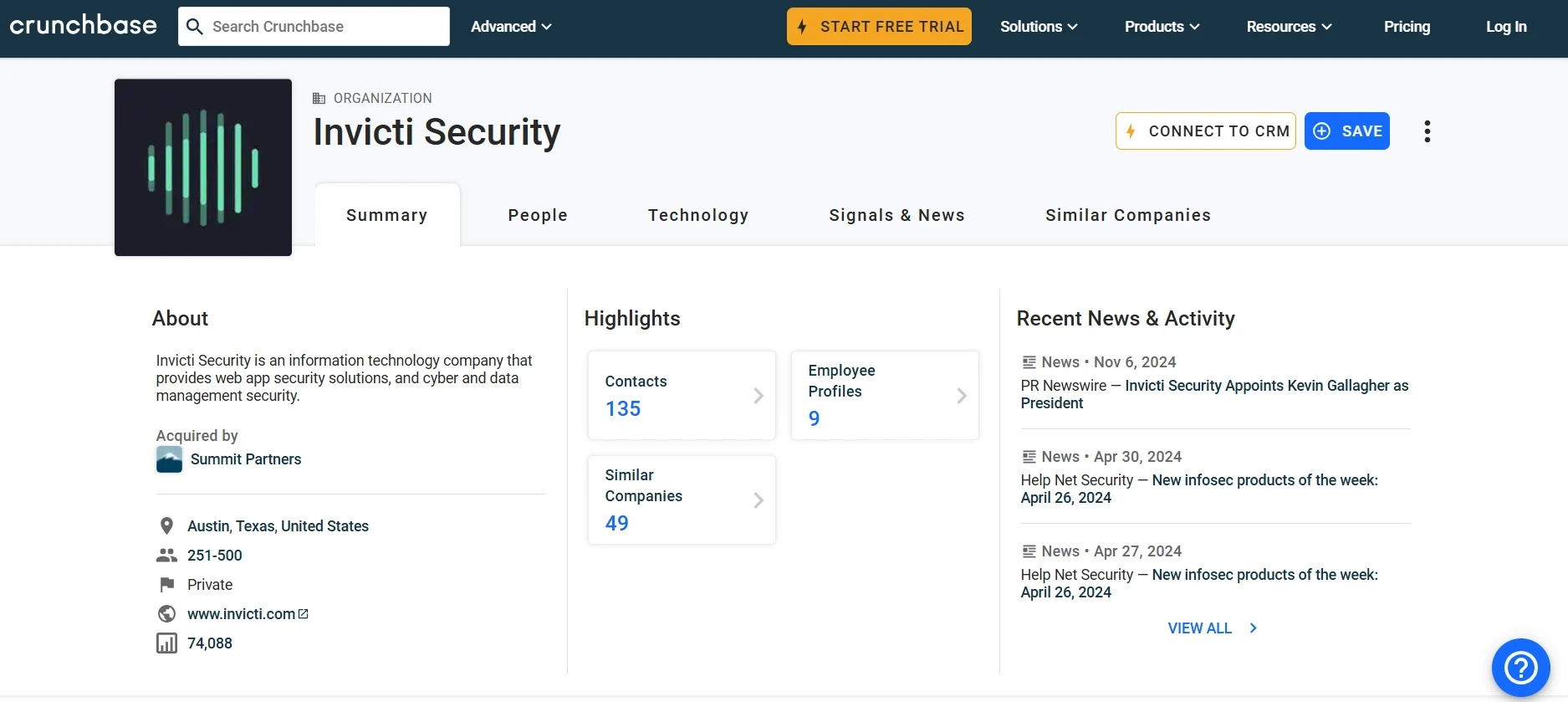Open the three-dot more options menu

1428,131
